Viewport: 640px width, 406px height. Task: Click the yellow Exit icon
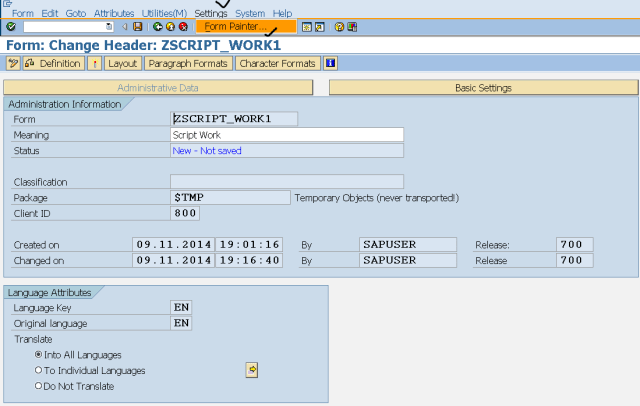click(171, 27)
